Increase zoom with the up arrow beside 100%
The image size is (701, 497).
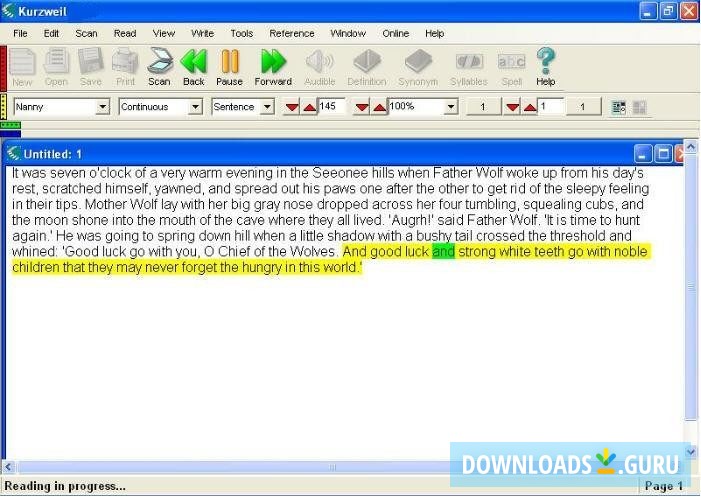(379, 107)
